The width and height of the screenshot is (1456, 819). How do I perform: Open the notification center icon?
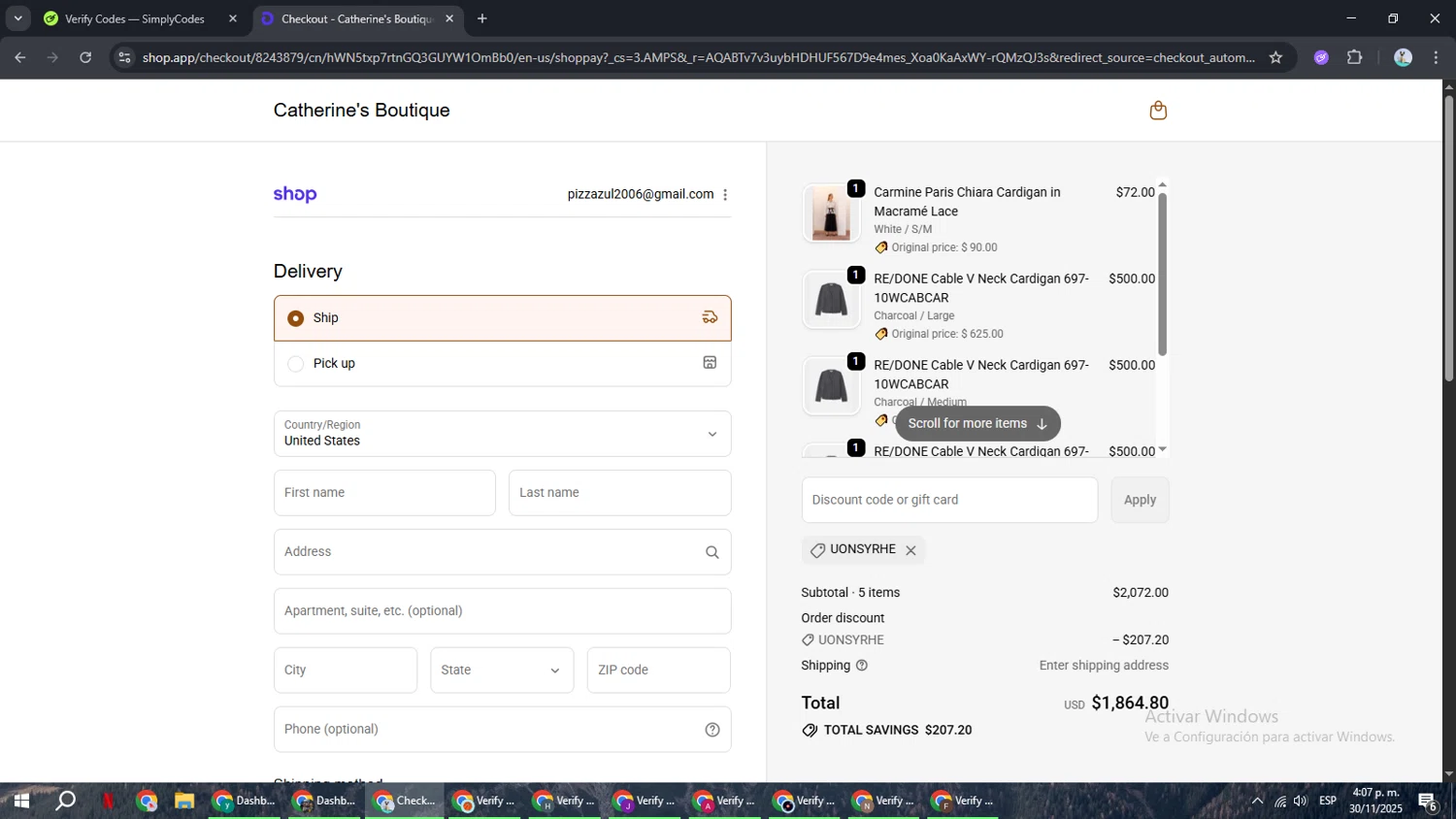point(1428,802)
